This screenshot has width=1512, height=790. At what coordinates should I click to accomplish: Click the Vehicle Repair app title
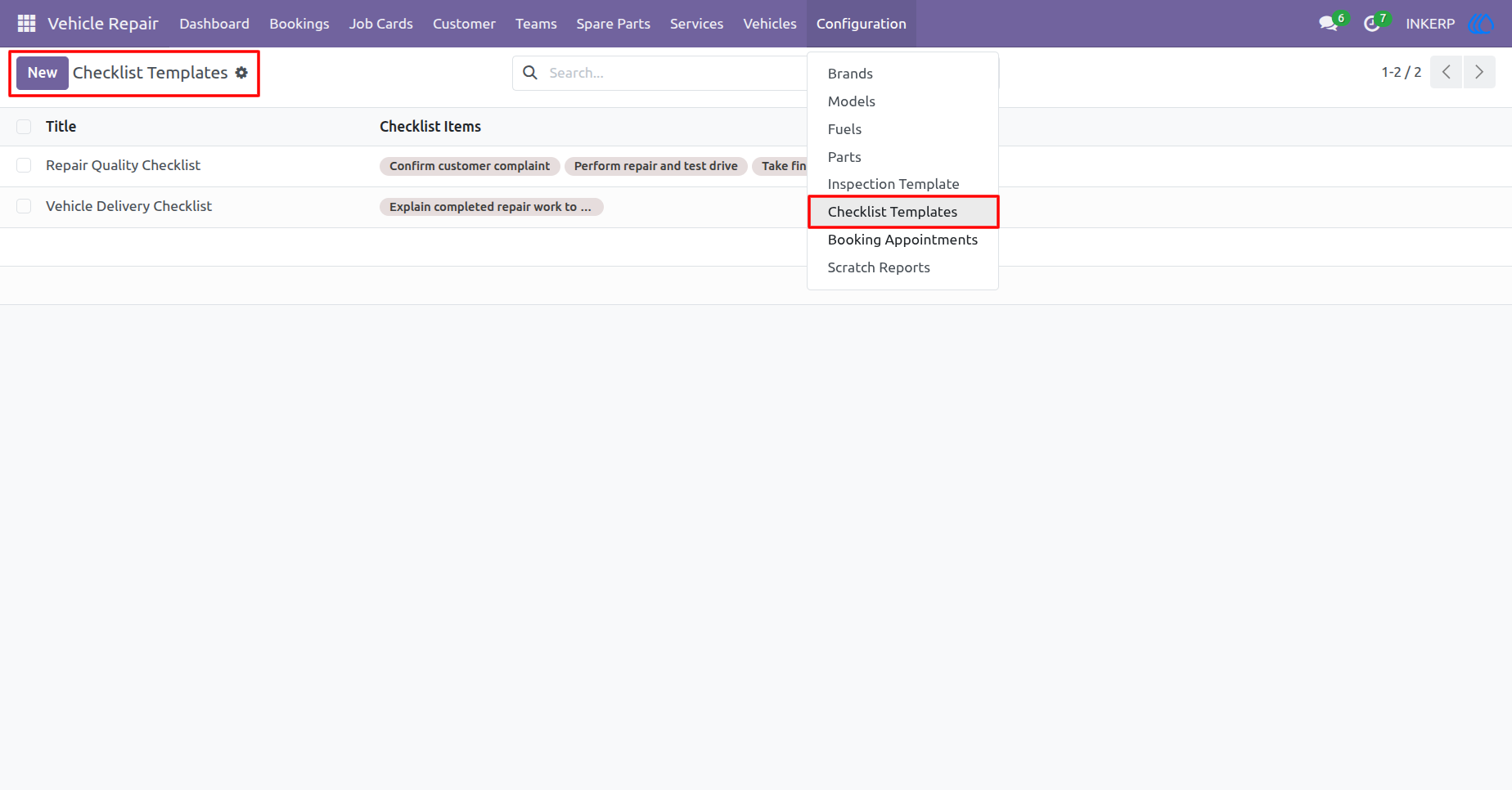click(103, 24)
